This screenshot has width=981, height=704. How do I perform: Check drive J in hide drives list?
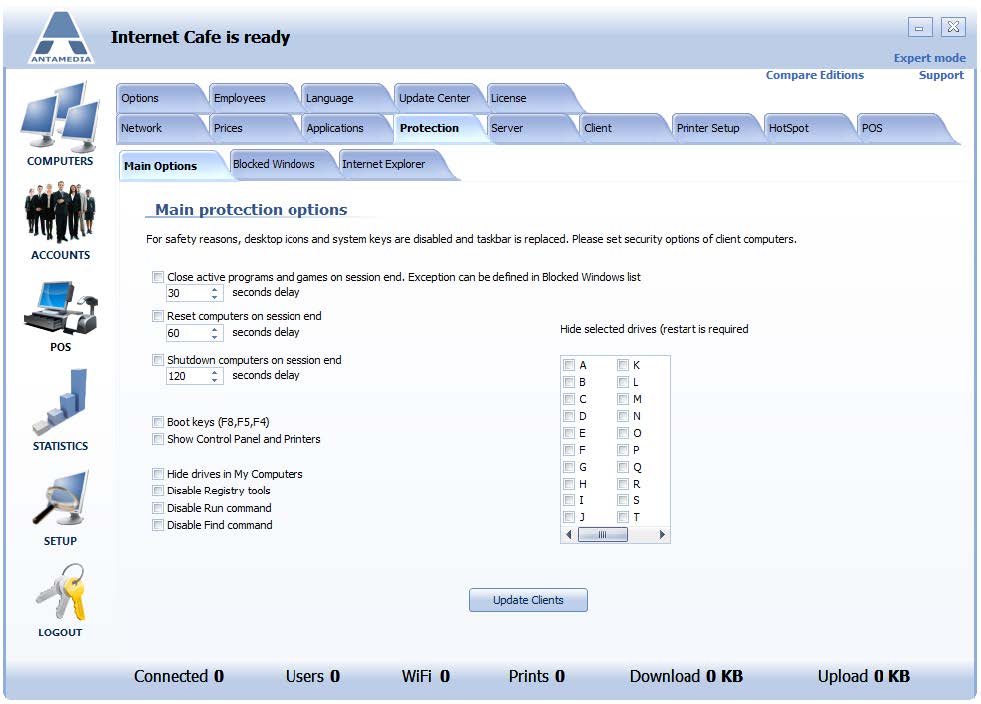pyautogui.click(x=569, y=517)
